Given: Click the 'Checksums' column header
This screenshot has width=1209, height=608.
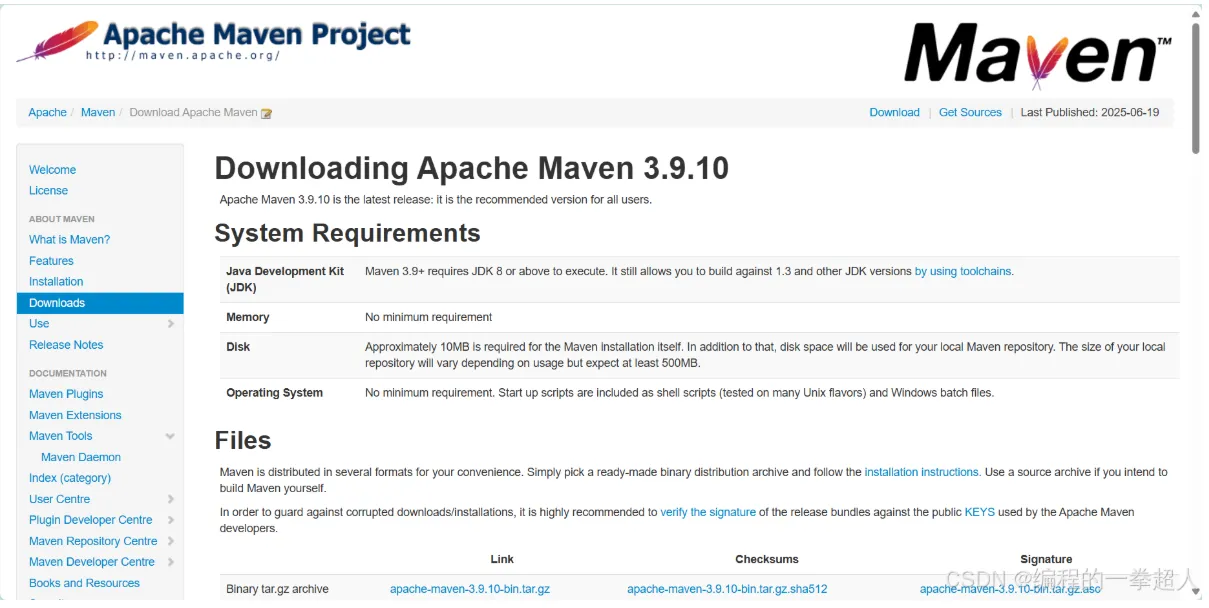Looking at the screenshot, I should [x=767, y=559].
